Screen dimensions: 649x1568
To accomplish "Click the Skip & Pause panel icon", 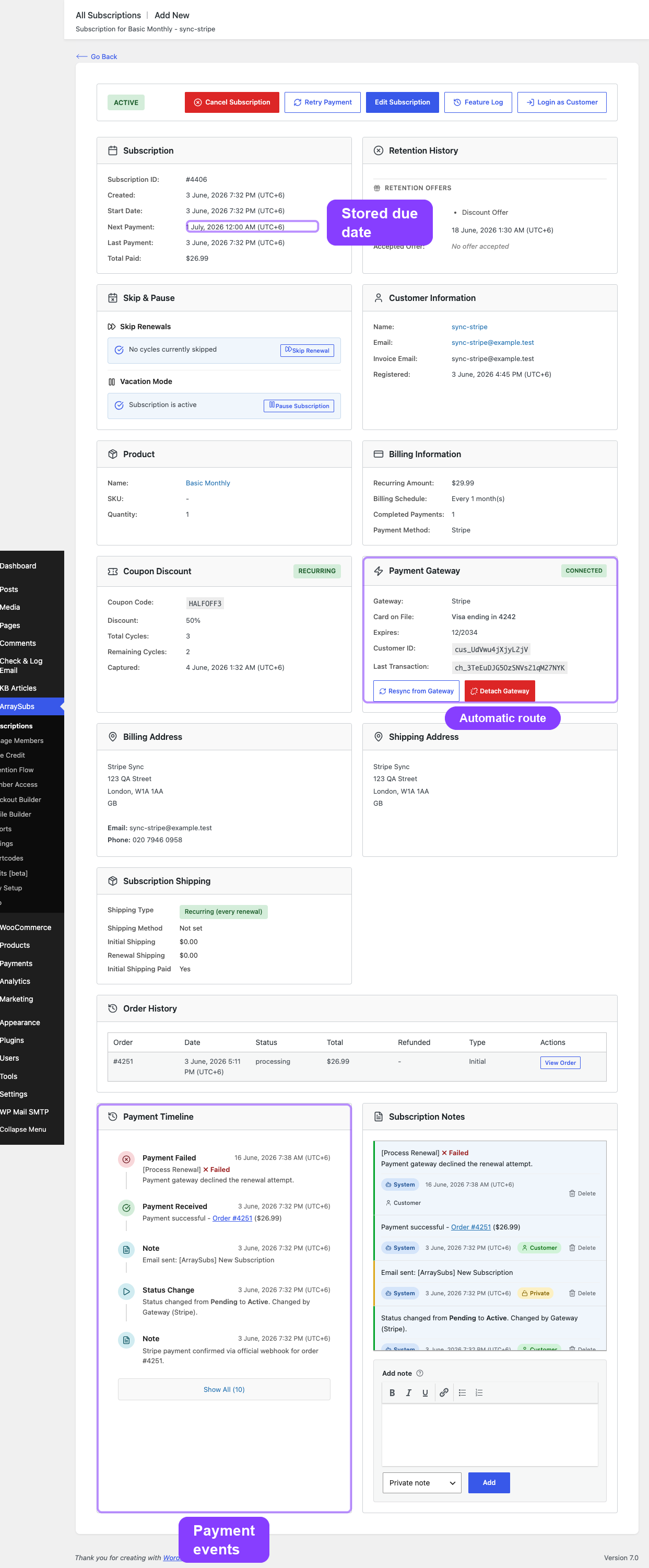I will [x=113, y=298].
